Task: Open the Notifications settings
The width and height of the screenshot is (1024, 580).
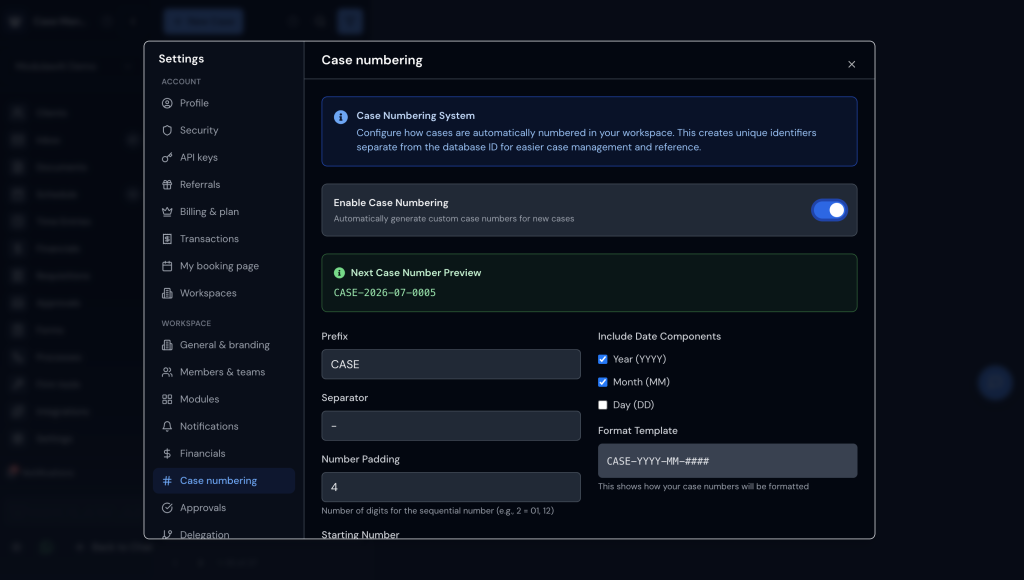Action: (224, 426)
